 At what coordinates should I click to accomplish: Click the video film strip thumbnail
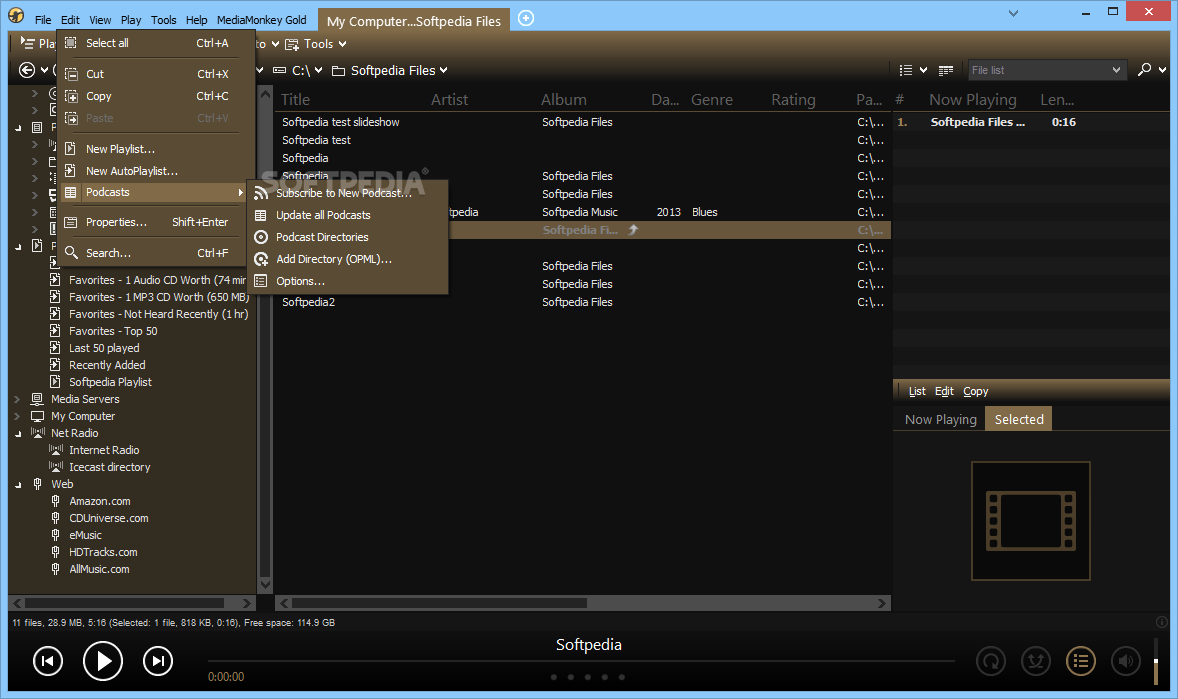click(x=1031, y=521)
